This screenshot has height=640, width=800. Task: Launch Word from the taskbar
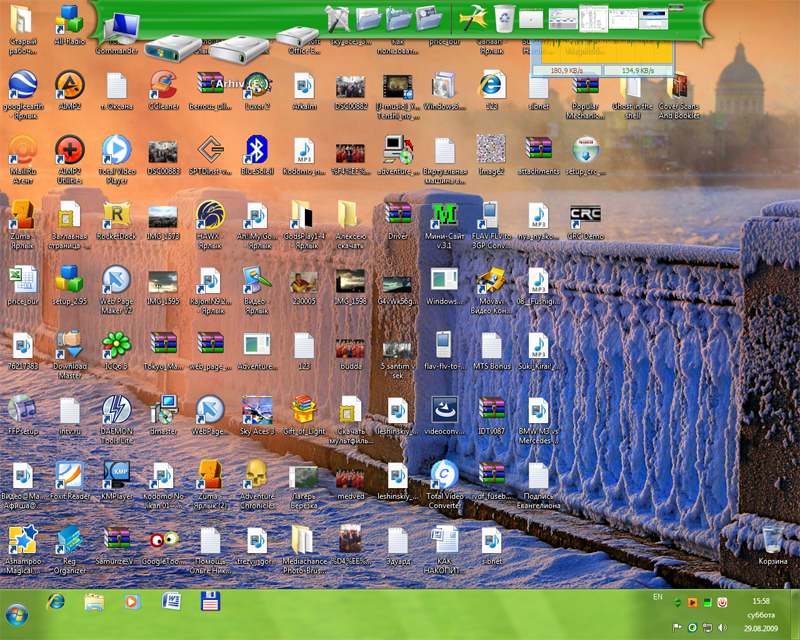tap(170, 602)
